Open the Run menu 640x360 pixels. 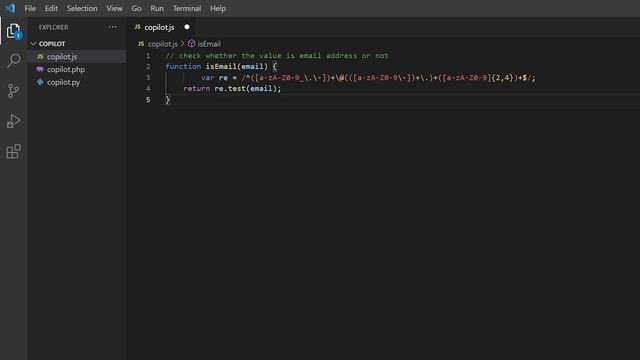157,8
